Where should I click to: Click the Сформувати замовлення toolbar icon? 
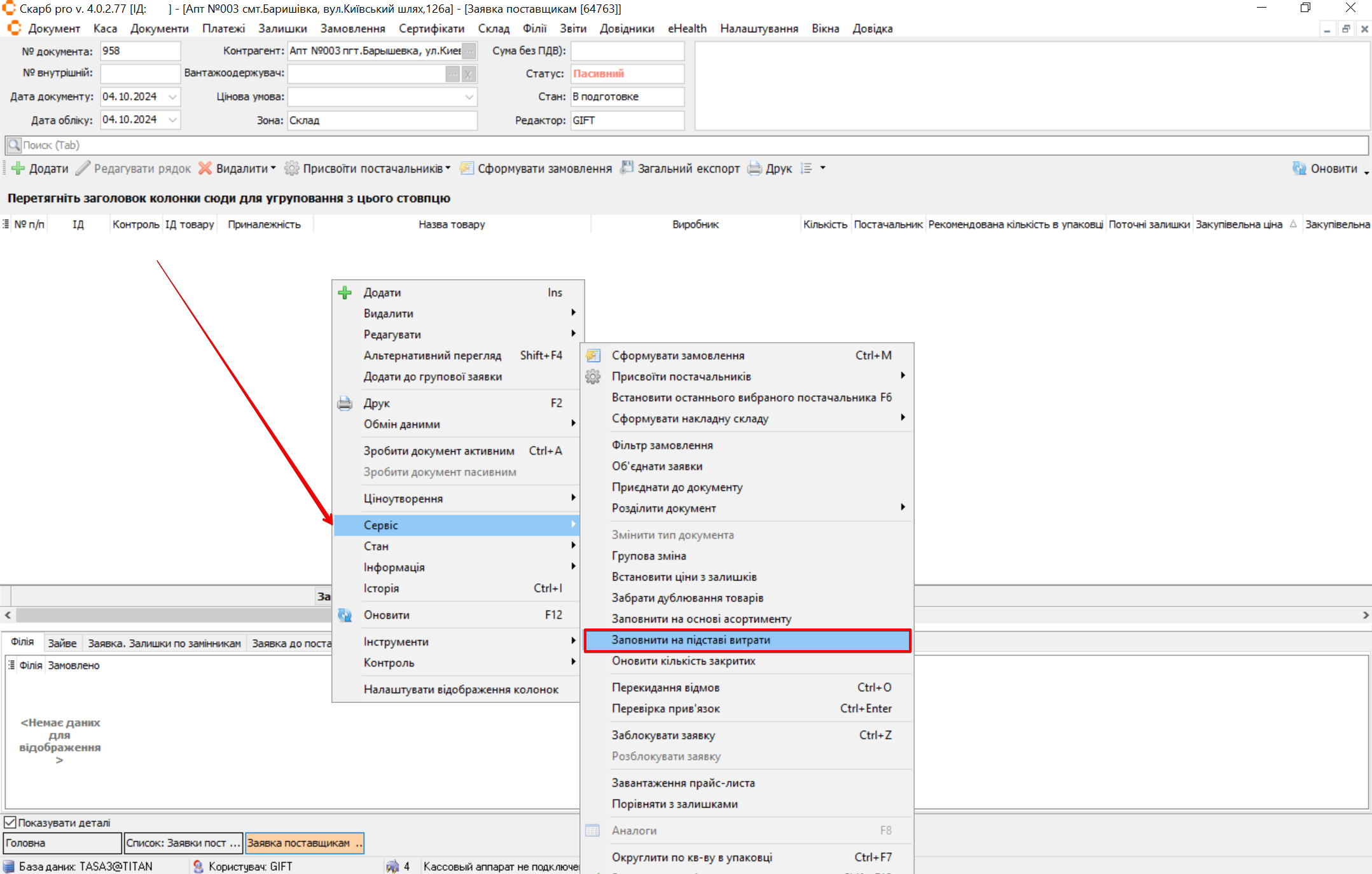pos(467,169)
